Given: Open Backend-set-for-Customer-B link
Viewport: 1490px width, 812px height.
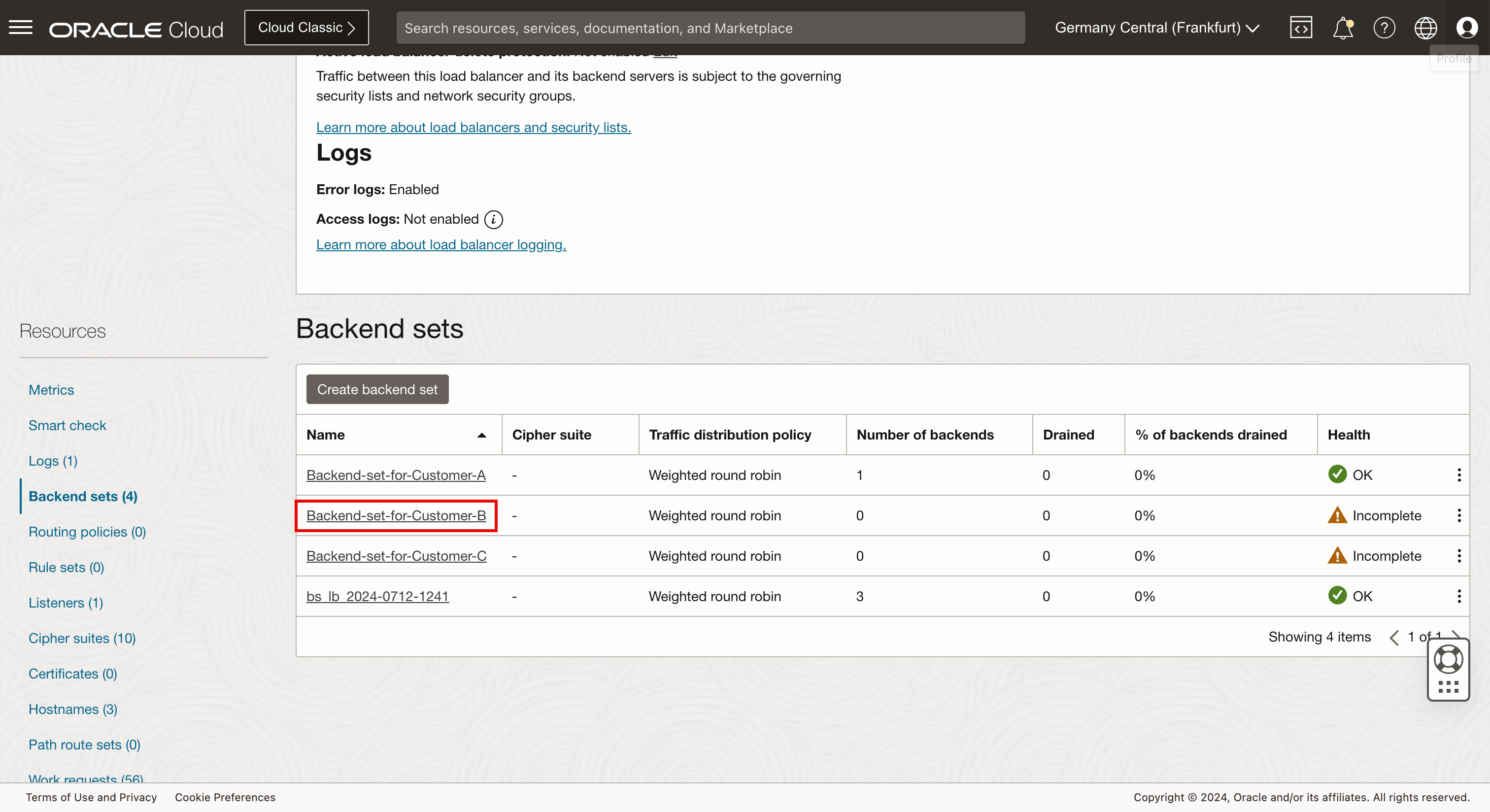Looking at the screenshot, I should 396,515.
